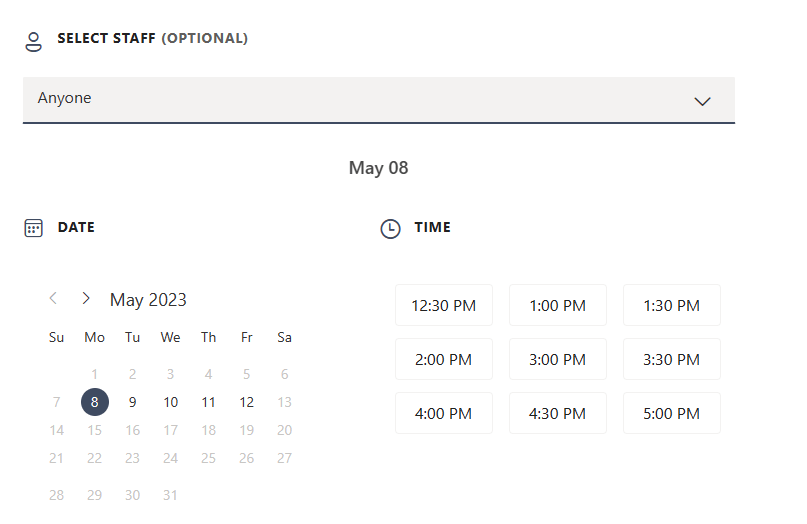The height and width of the screenshot is (524, 807).
Task: Select the 1:00 PM time slot
Action: click(558, 305)
